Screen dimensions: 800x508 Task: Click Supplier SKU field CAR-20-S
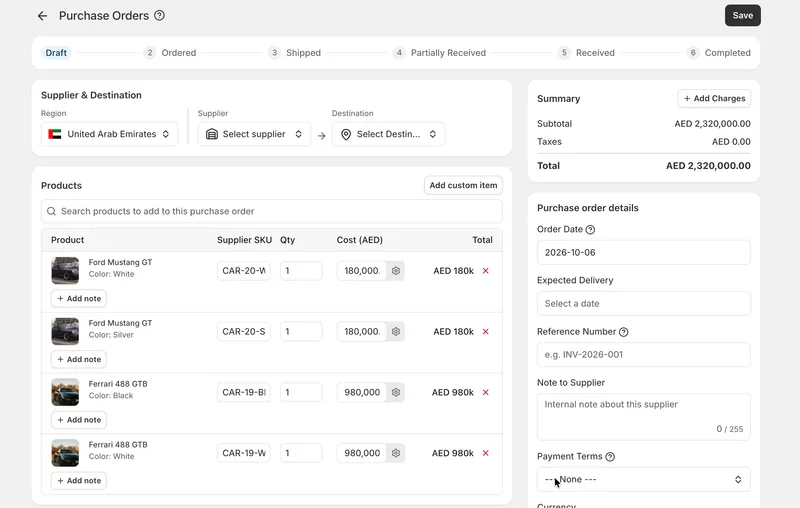[244, 332]
